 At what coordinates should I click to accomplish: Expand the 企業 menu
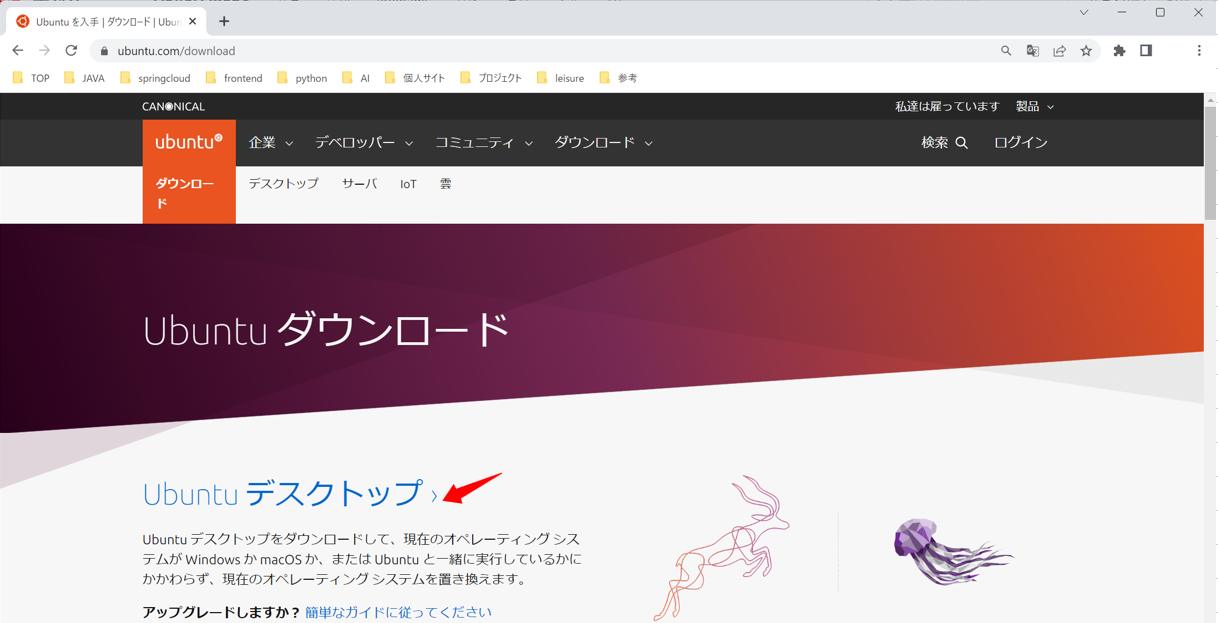pos(271,143)
